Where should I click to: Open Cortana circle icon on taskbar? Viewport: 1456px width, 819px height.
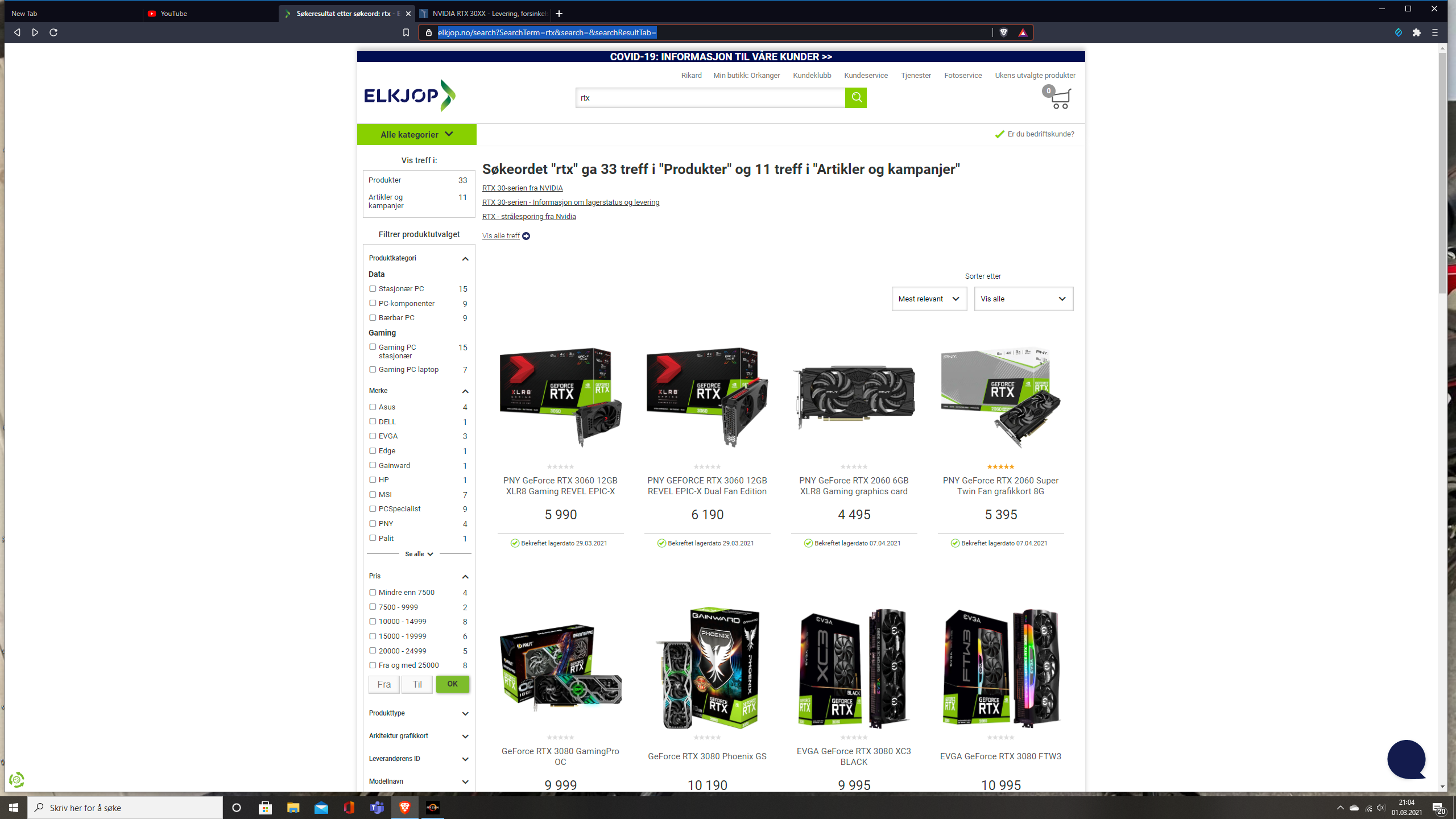coord(237,808)
